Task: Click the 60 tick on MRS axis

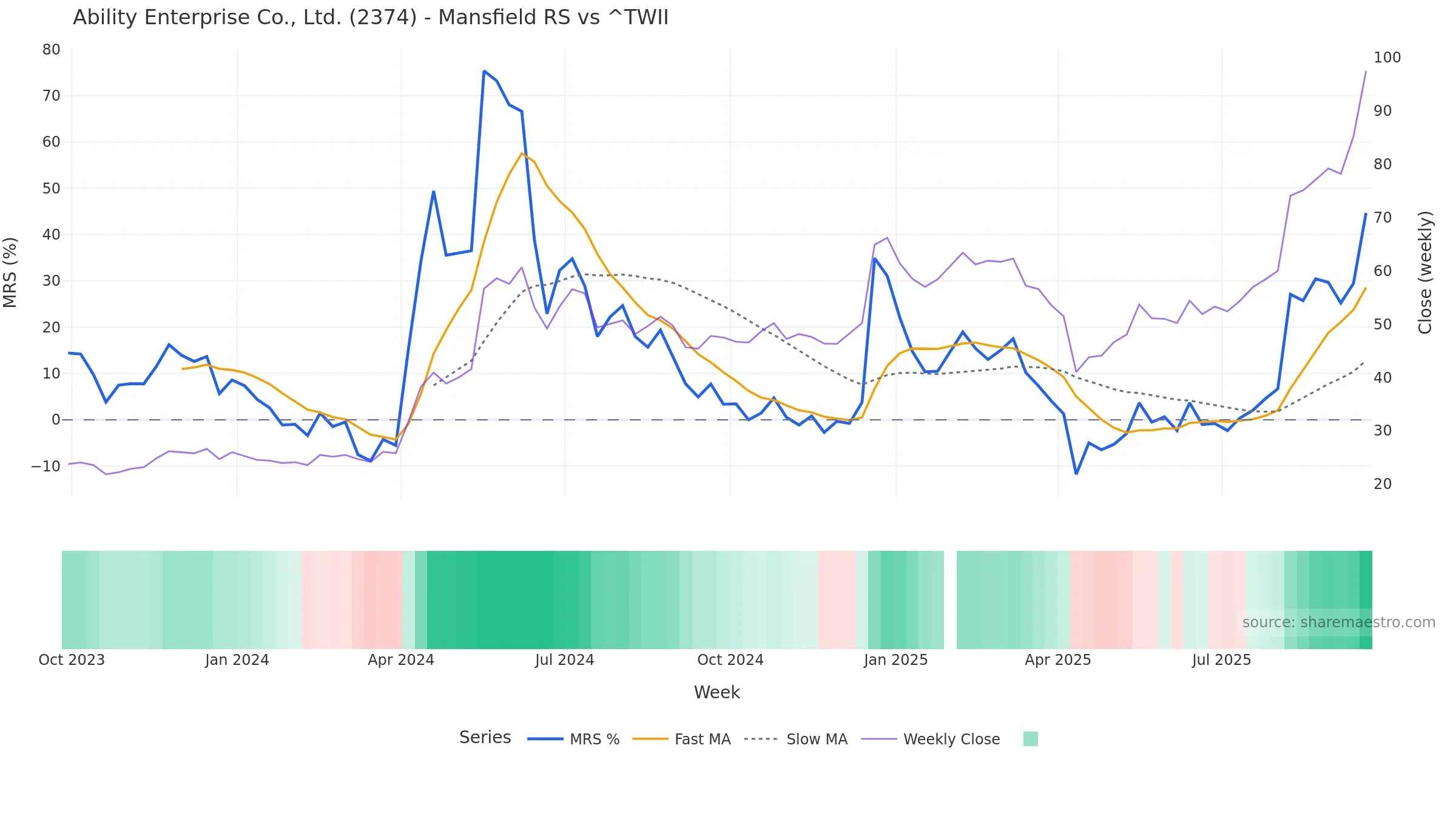Action: pyautogui.click(x=52, y=142)
